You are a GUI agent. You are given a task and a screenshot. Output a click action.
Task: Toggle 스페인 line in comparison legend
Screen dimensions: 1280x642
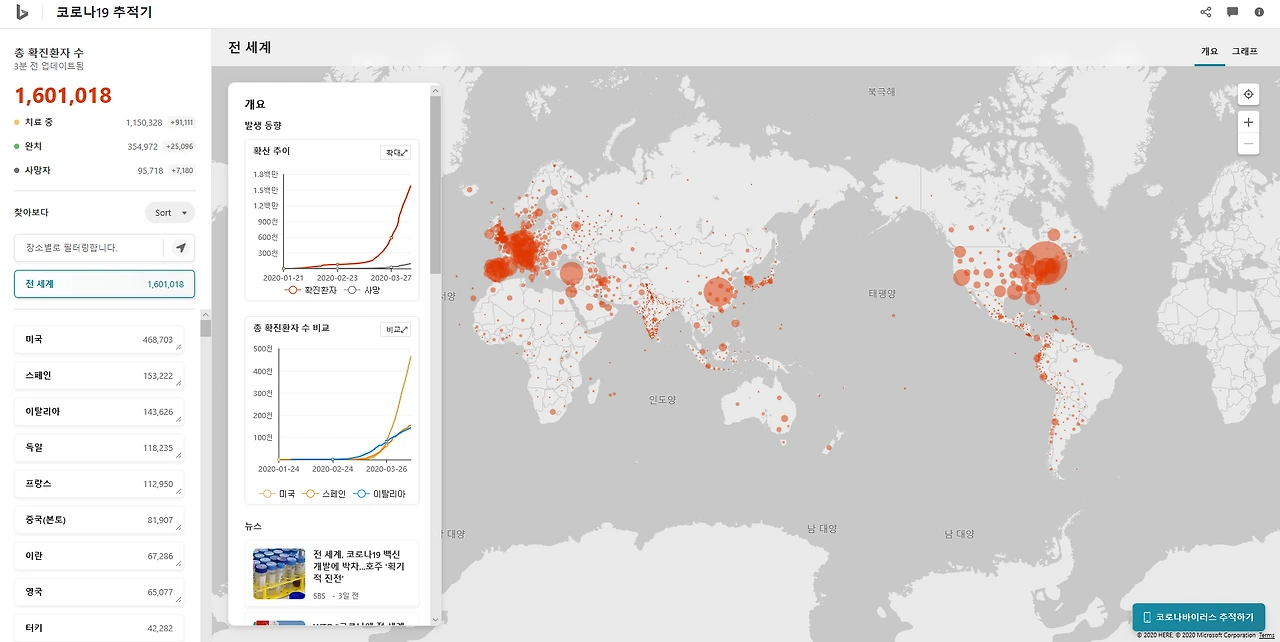(325, 494)
